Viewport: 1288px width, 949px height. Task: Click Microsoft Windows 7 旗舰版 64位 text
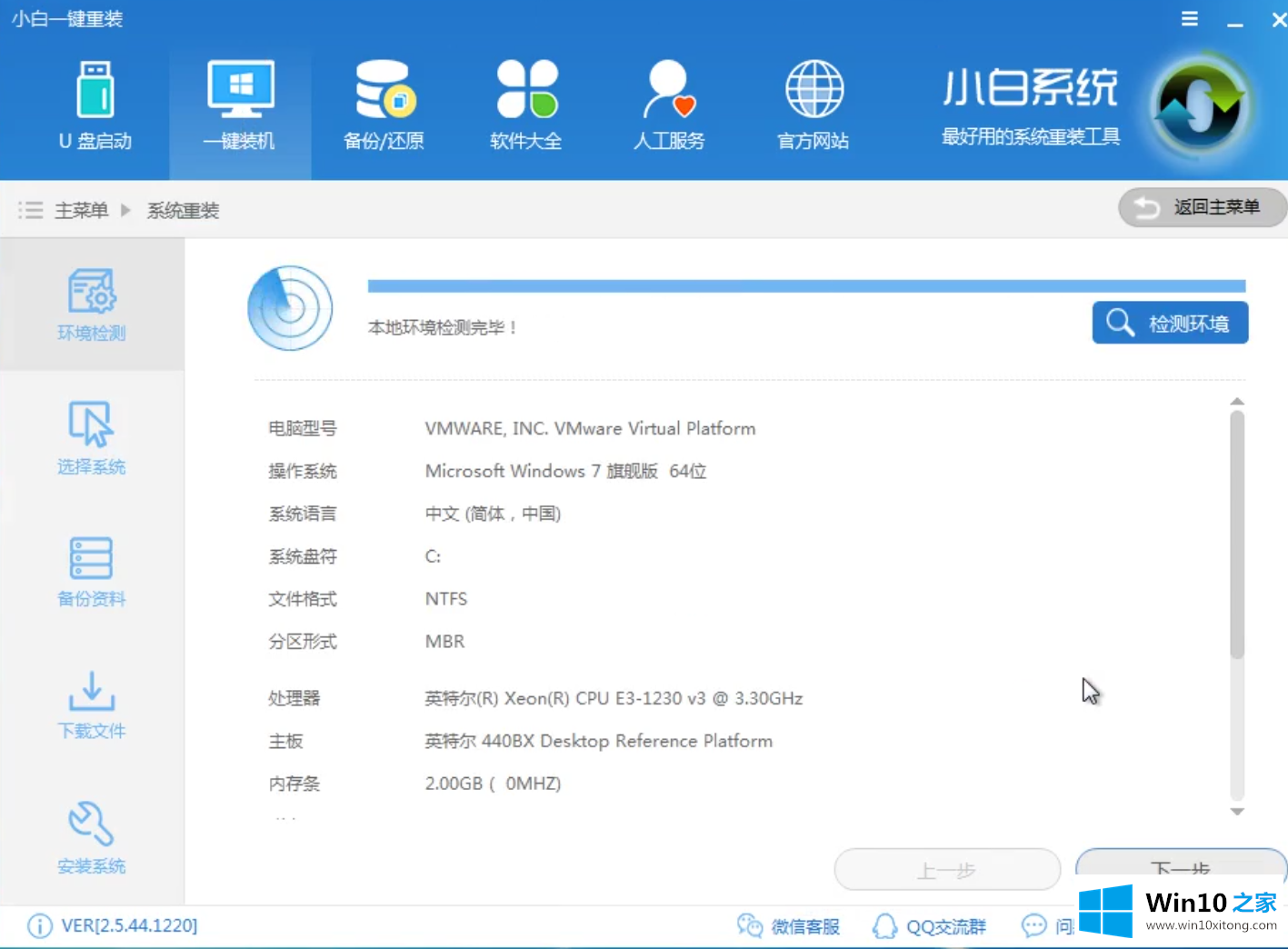pyautogui.click(x=565, y=471)
